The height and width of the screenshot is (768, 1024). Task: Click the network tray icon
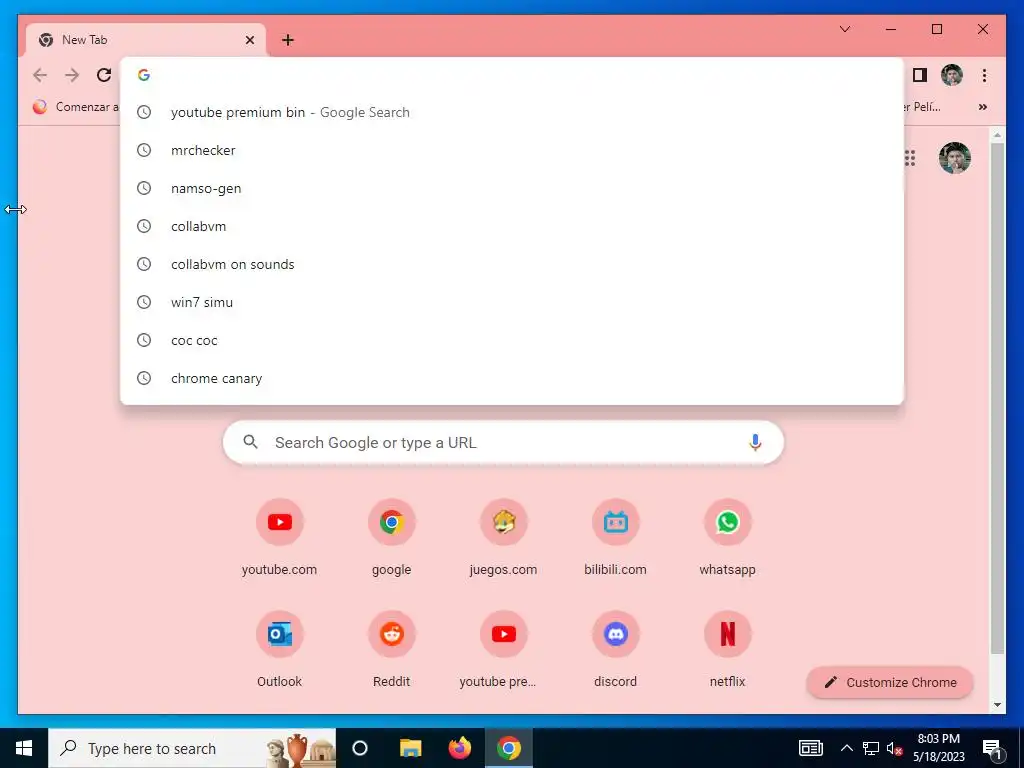(871, 748)
